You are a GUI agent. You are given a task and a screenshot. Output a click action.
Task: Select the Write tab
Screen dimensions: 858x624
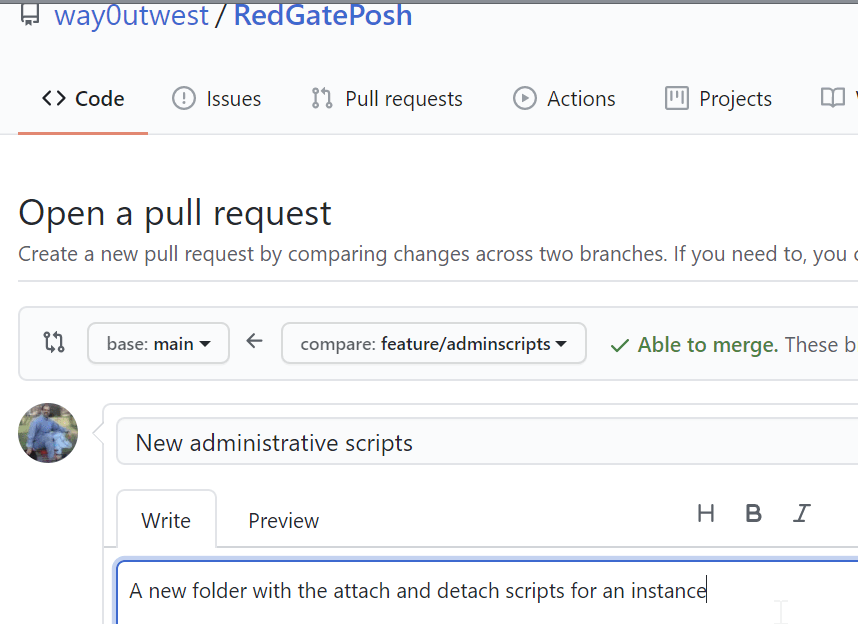click(x=166, y=520)
